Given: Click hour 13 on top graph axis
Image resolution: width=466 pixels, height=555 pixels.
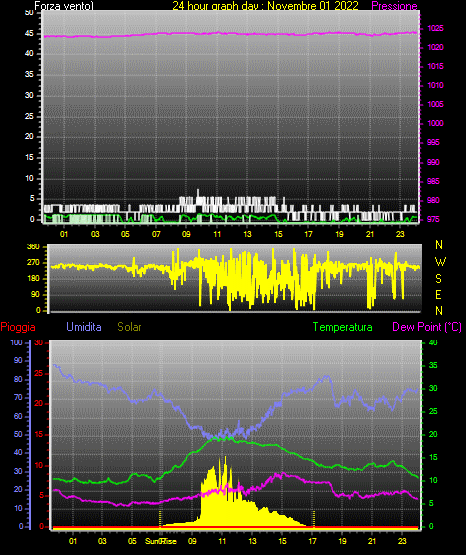Looking at the screenshot, I should pyautogui.click(x=247, y=234).
